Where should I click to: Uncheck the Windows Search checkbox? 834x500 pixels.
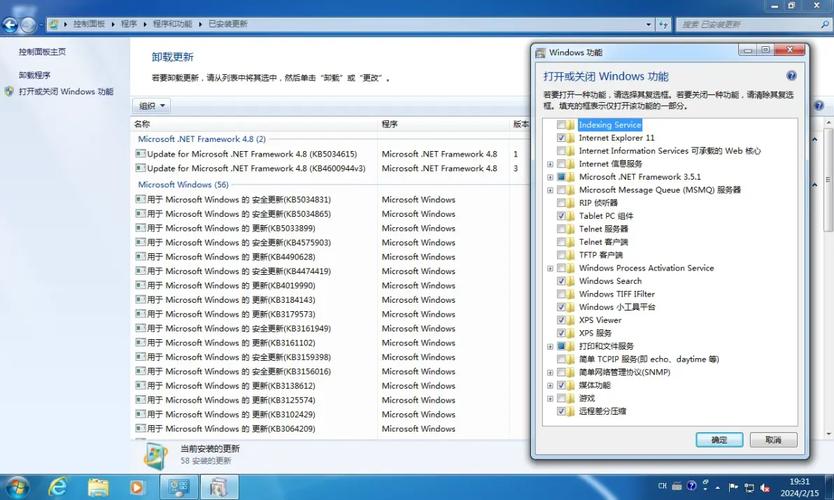pos(561,281)
